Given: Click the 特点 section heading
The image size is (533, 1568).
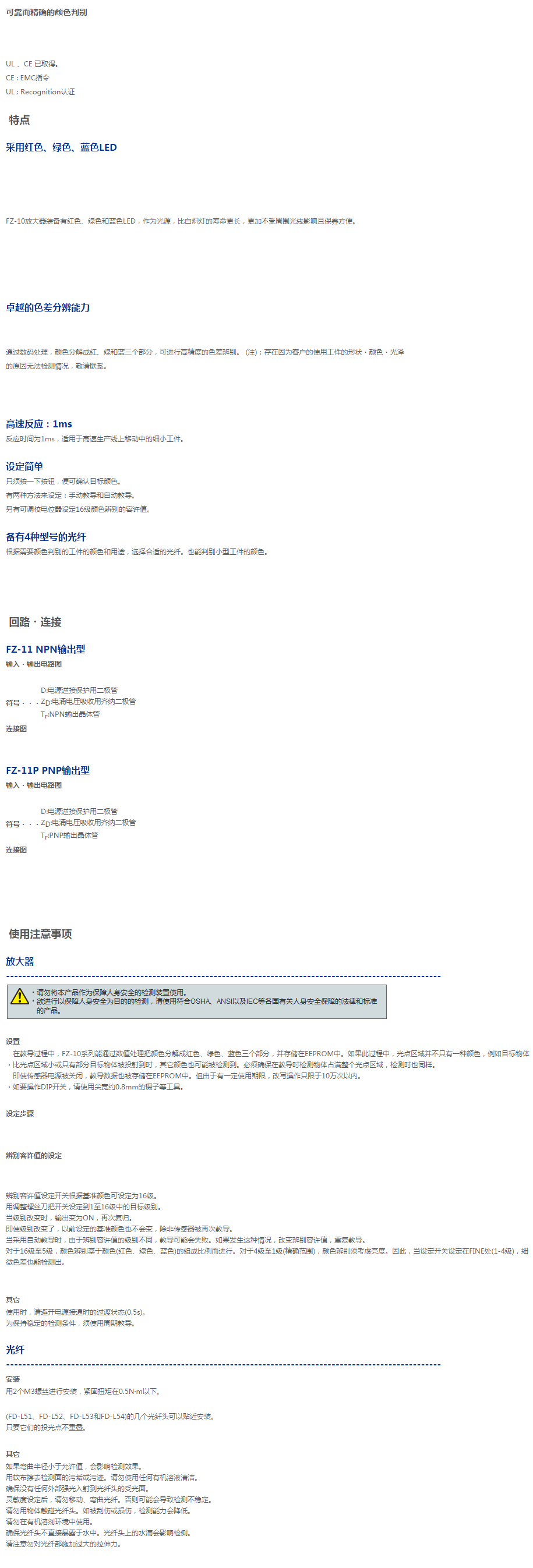Looking at the screenshot, I should point(19,120).
